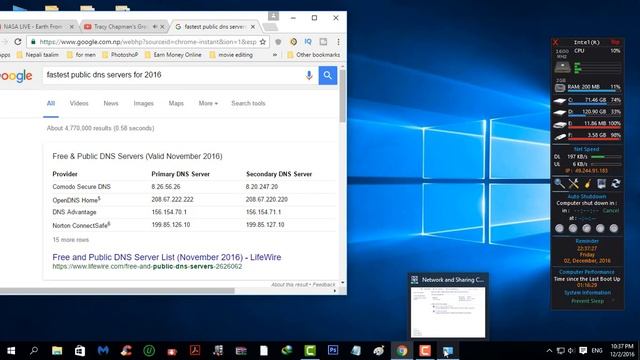Viewport: 640px width, 360px height.
Task: Open File Explorer from taskbar
Action: pyautogui.click(x=57, y=351)
